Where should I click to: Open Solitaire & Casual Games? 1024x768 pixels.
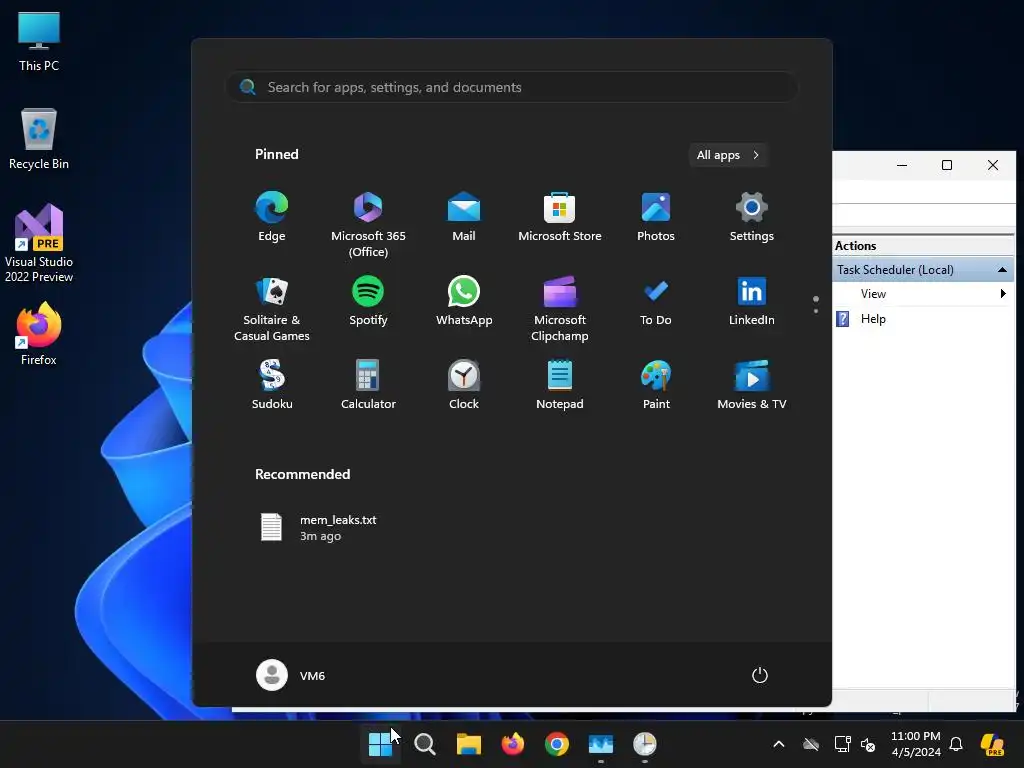tap(272, 309)
